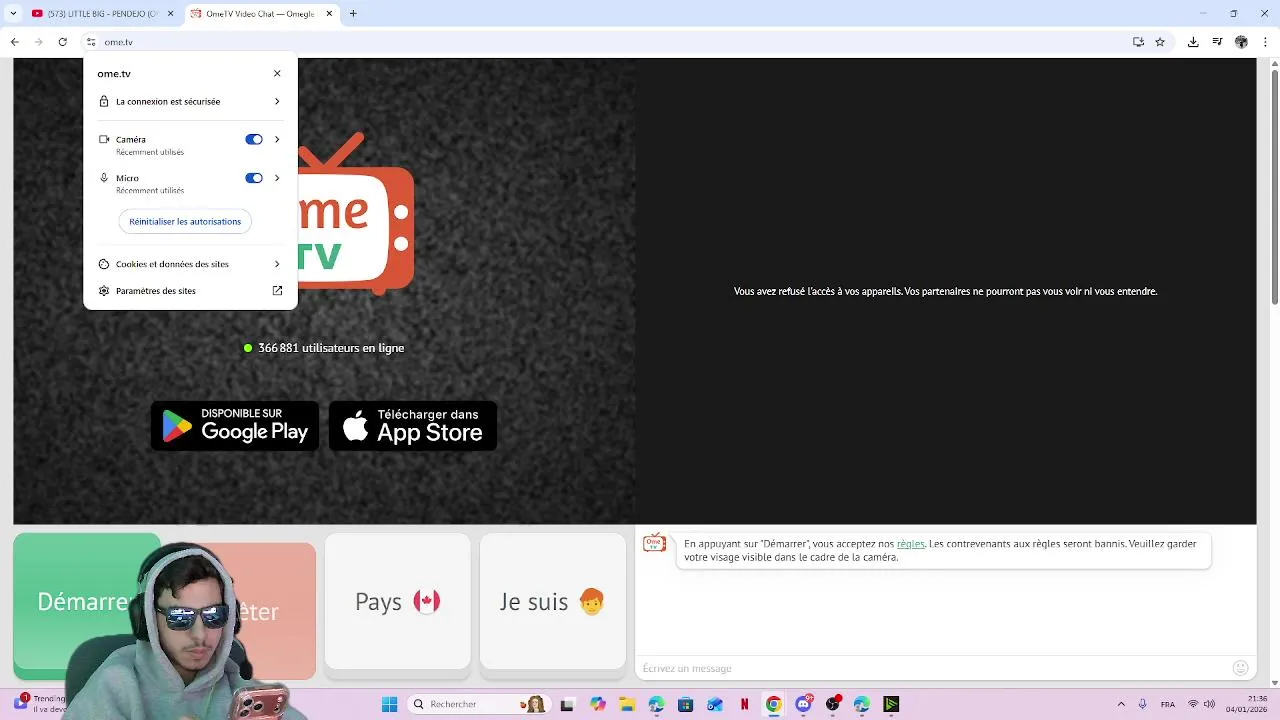Click the Écrivez un message input field
This screenshot has width=1280, height=720.
[x=930, y=668]
